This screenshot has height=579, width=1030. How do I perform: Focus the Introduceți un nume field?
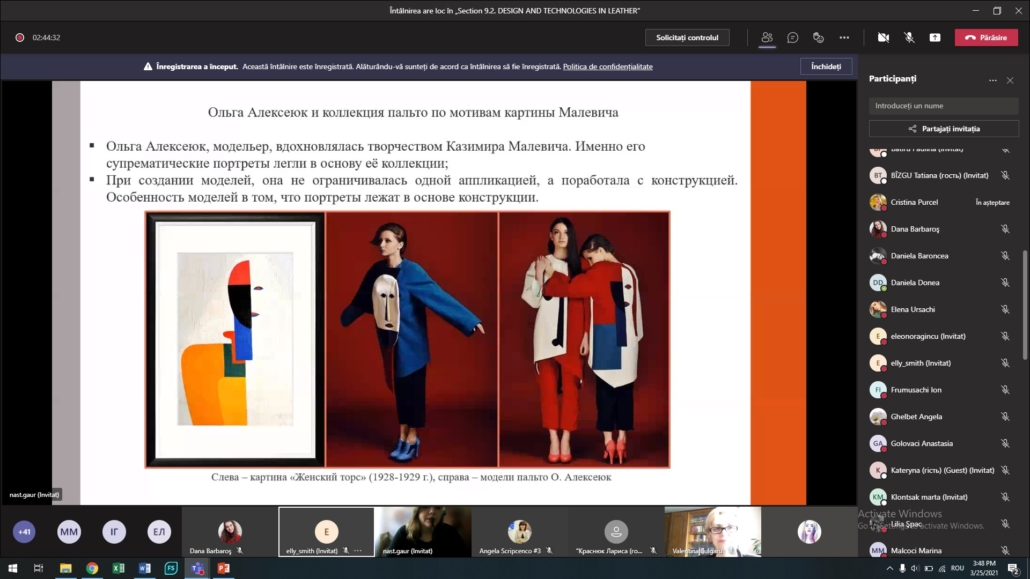click(x=943, y=106)
